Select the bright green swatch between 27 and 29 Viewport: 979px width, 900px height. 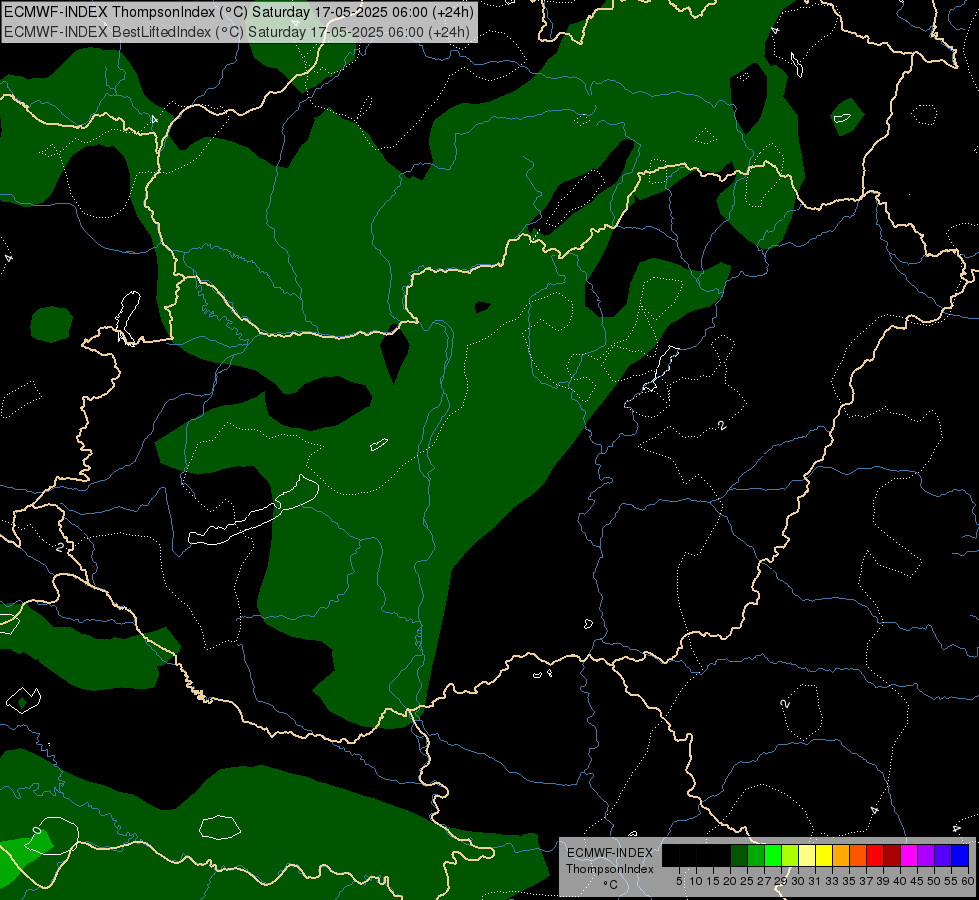[773, 855]
